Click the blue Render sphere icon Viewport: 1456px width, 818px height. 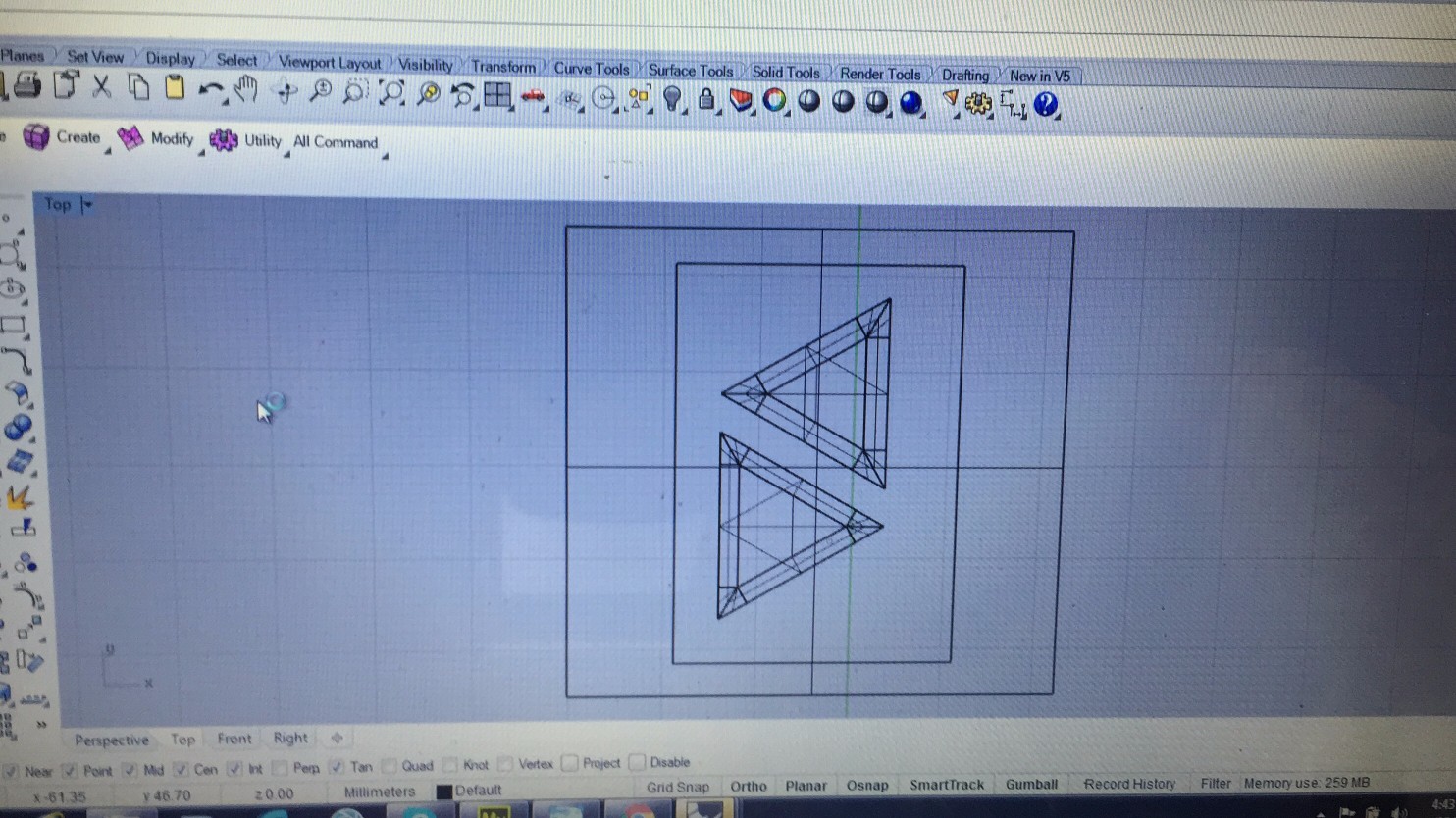pos(911,102)
